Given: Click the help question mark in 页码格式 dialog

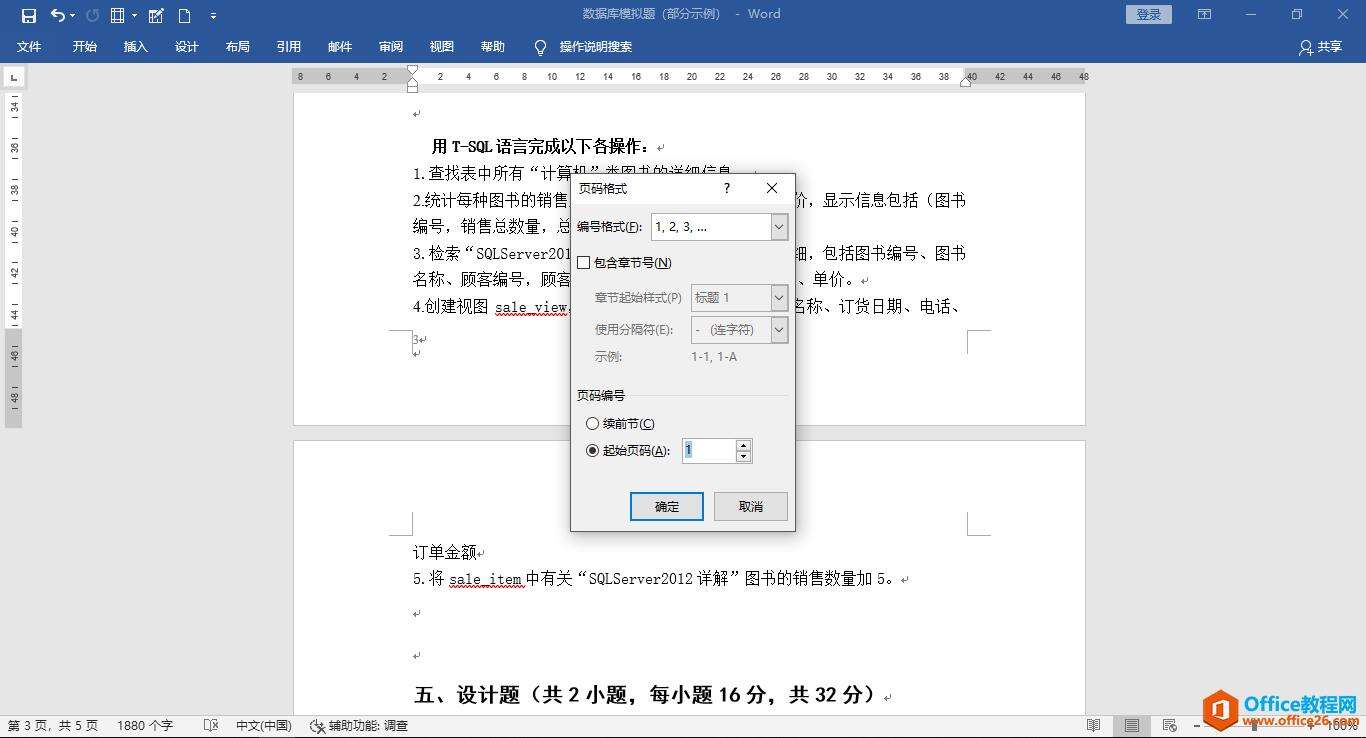Looking at the screenshot, I should coord(727,188).
